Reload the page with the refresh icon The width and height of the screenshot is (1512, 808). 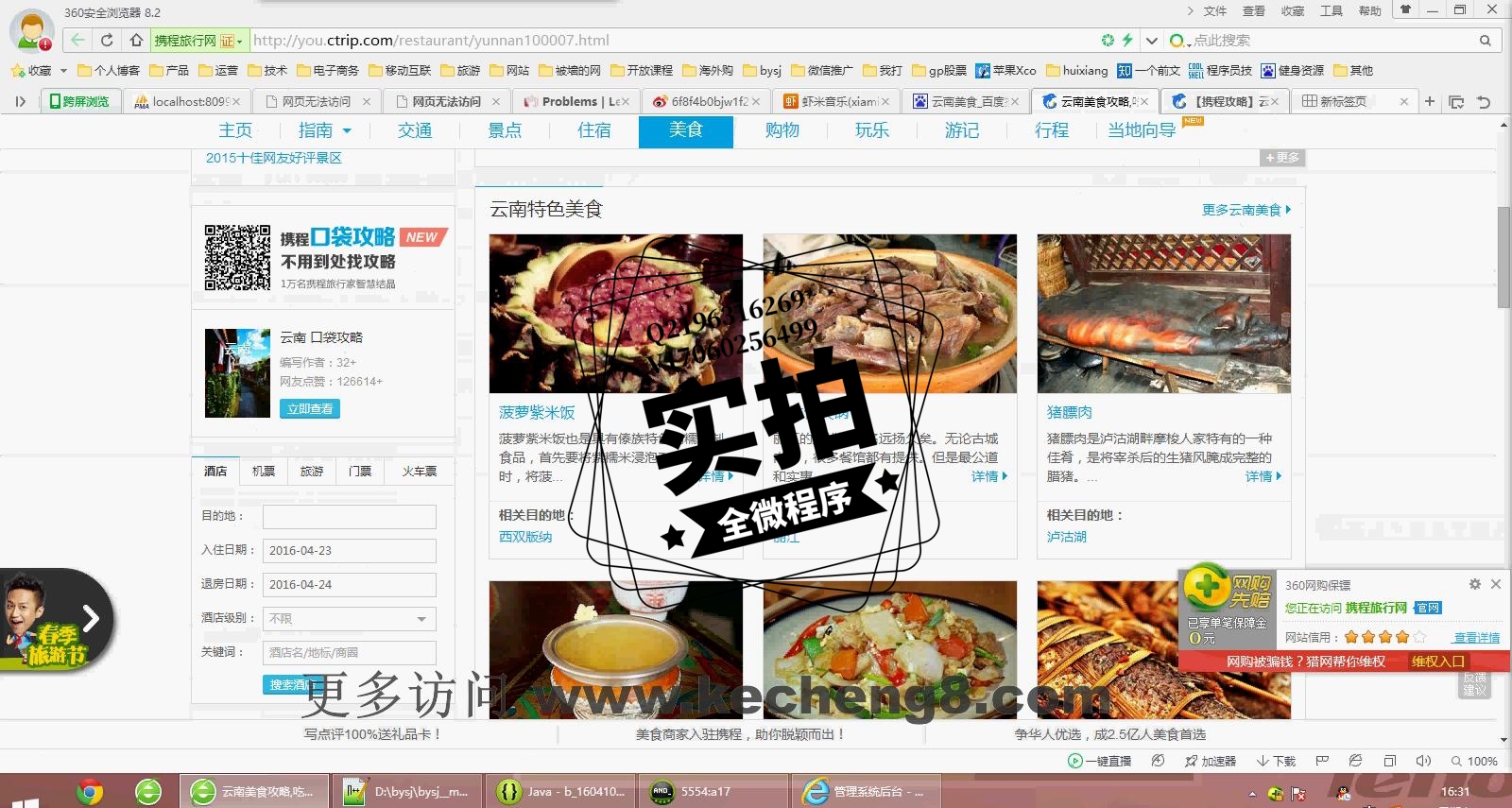pos(107,40)
